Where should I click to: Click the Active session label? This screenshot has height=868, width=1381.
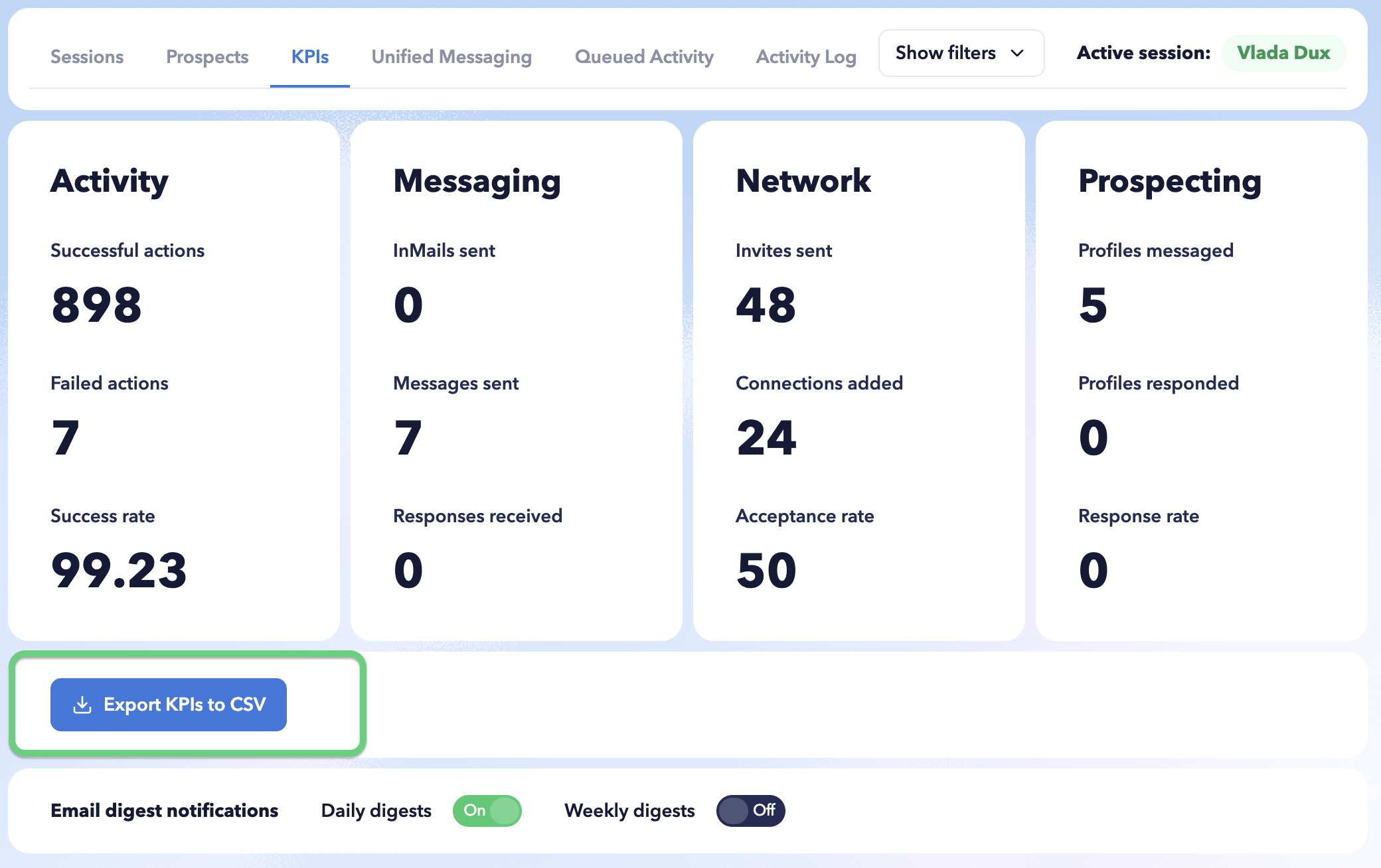pos(1143,53)
